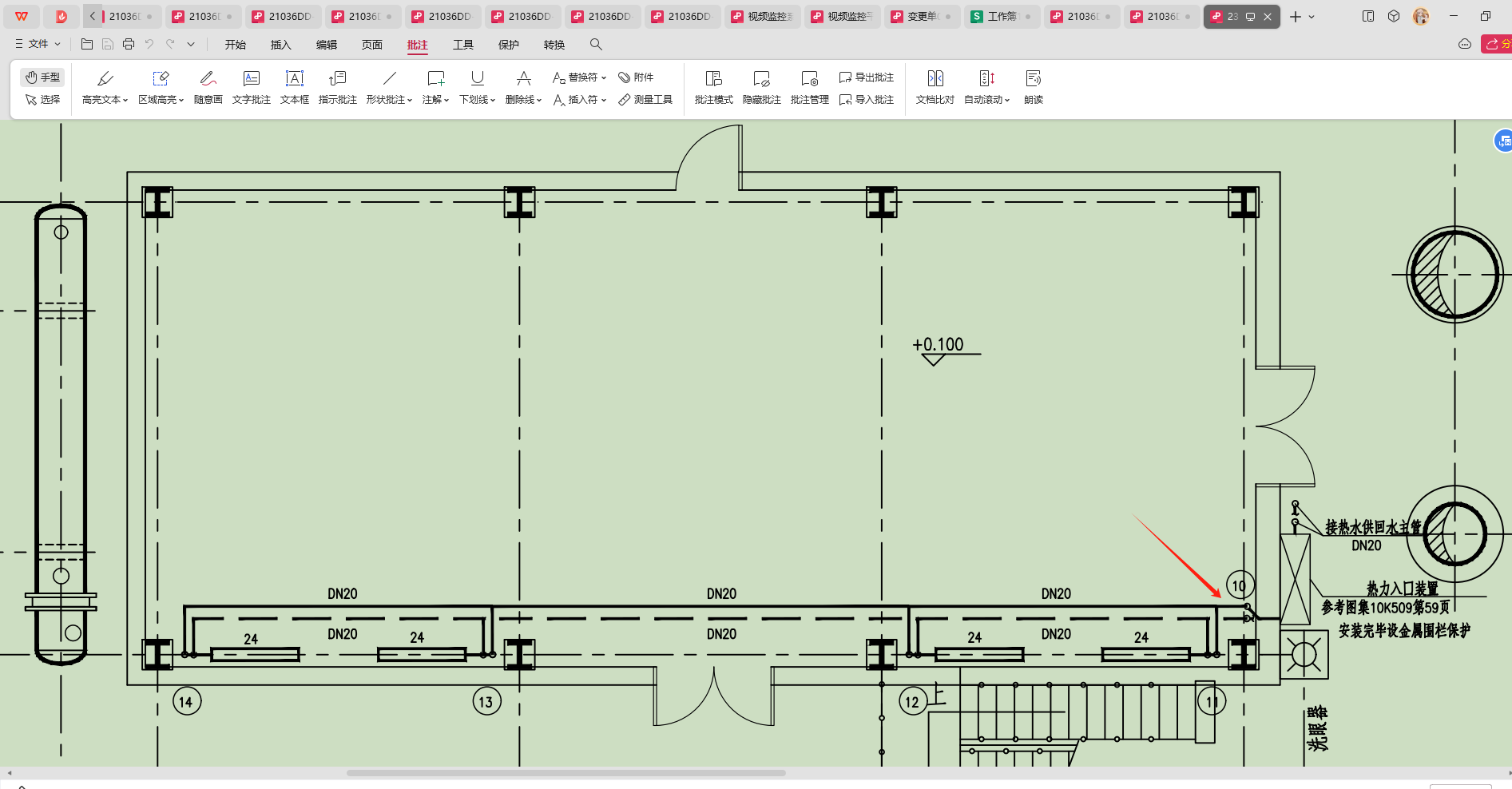1512x789 pixels.
Task: Undo the last action
Action: [149, 45]
